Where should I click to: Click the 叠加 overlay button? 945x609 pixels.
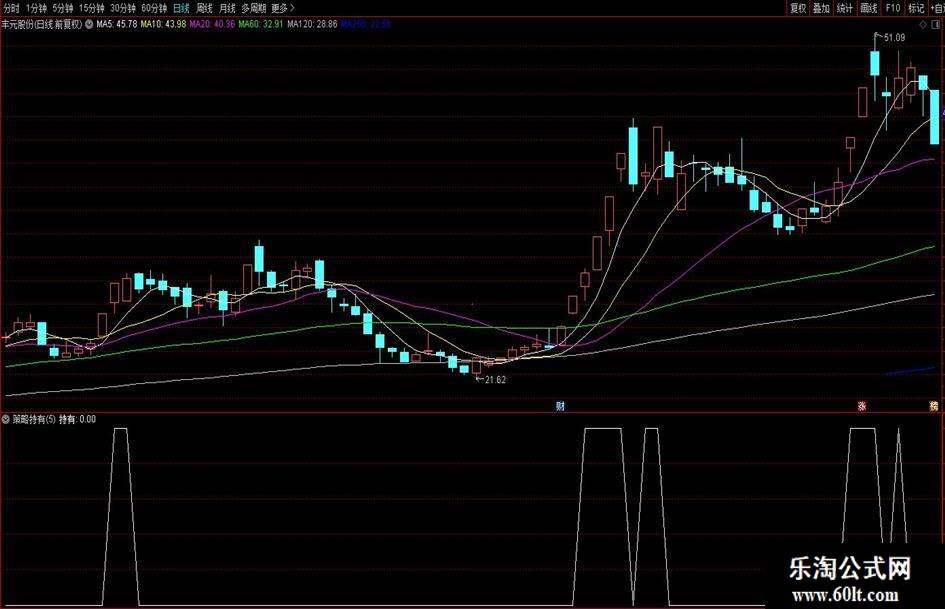[x=821, y=8]
